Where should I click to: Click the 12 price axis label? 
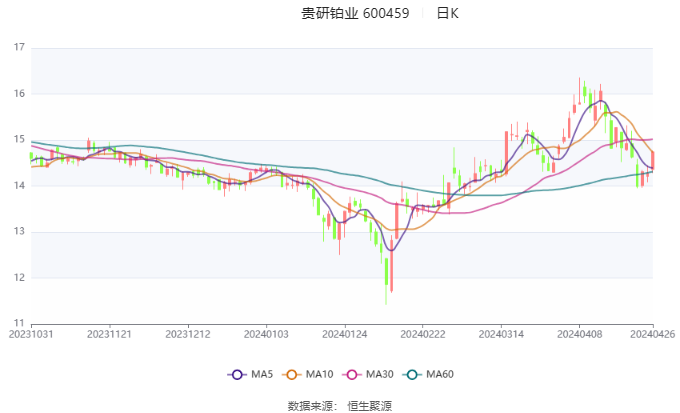[19, 278]
